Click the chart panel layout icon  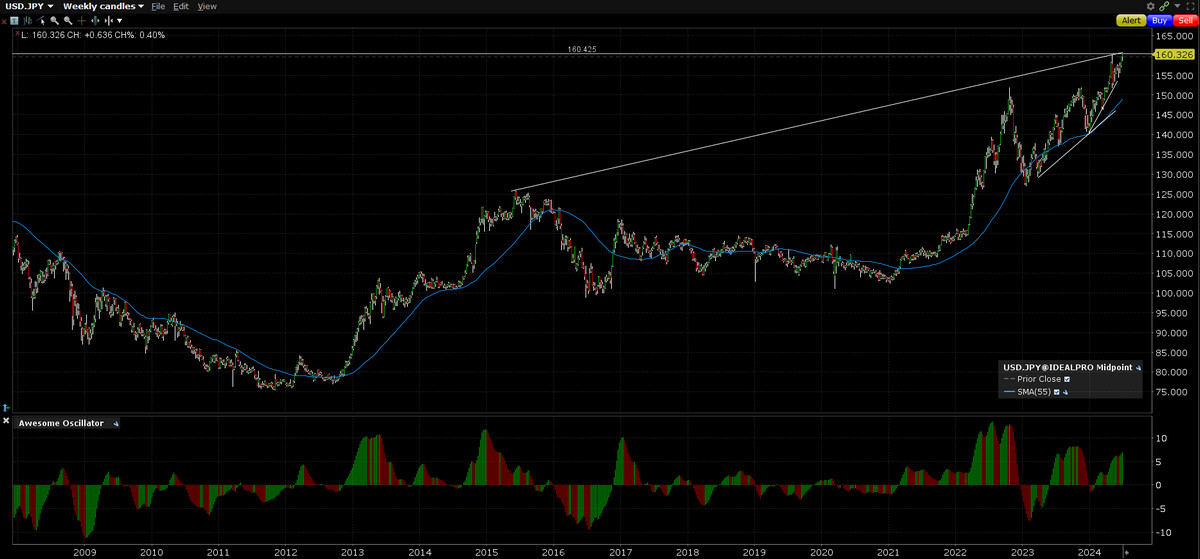coord(14,21)
